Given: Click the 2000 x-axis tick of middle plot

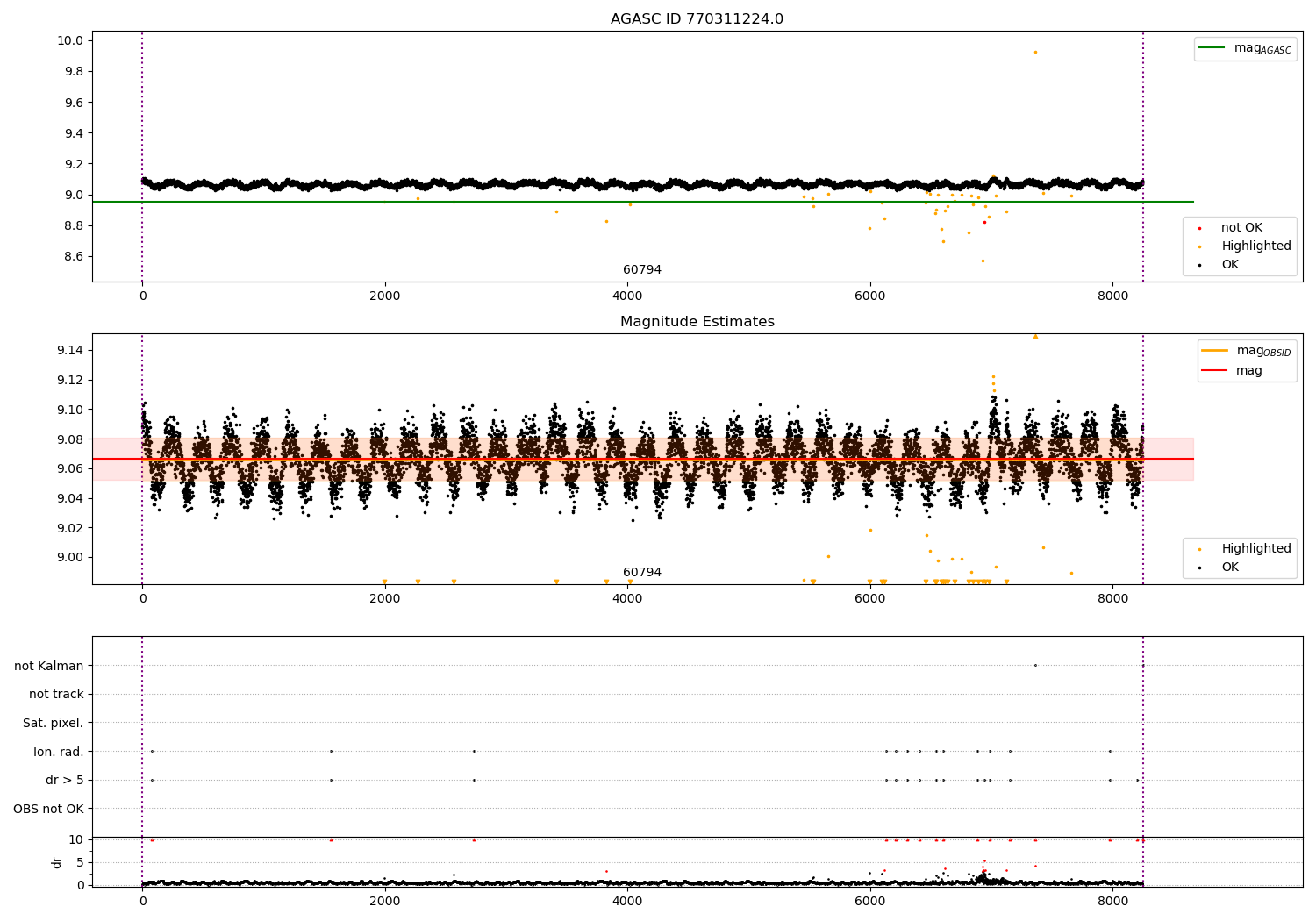Looking at the screenshot, I should coord(385,599).
